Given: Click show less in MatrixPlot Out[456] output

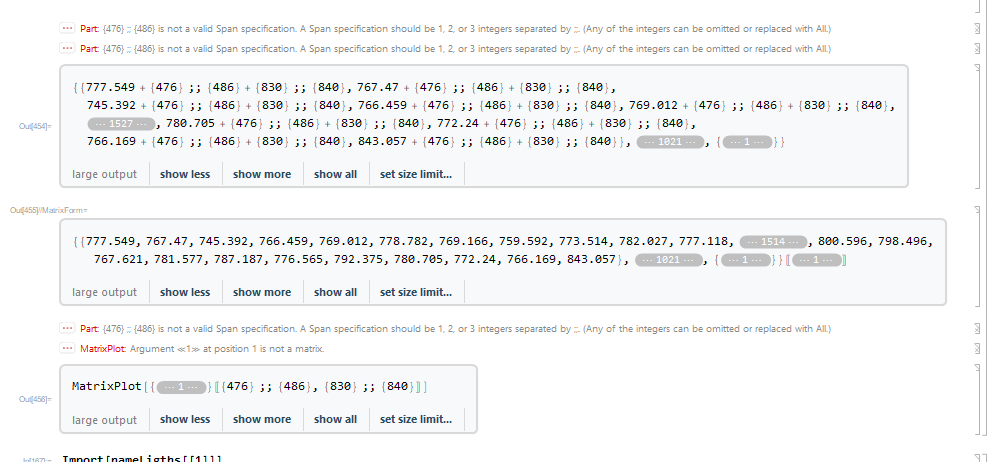Looking at the screenshot, I should click(x=185, y=419).
